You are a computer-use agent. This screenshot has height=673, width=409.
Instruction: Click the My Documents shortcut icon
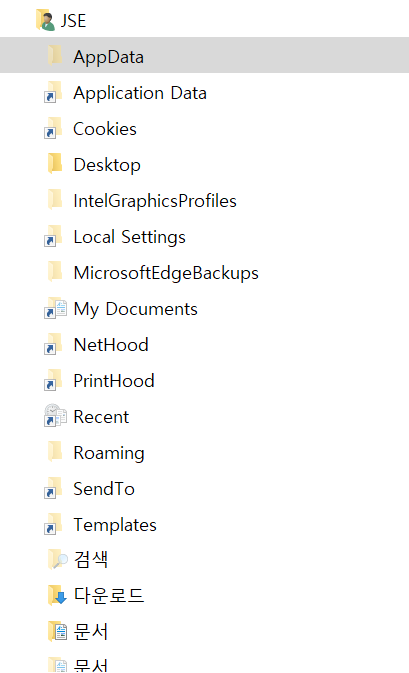tap(55, 309)
